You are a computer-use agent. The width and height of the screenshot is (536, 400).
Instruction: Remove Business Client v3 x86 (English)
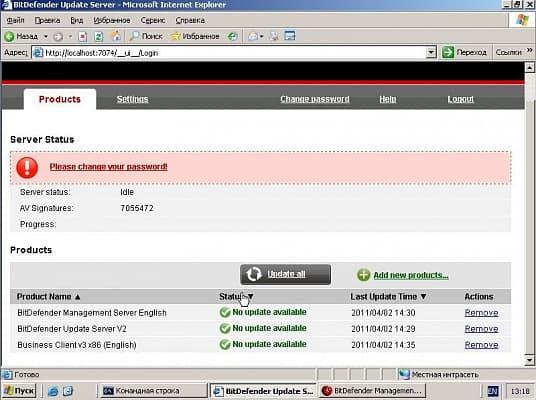coord(481,345)
